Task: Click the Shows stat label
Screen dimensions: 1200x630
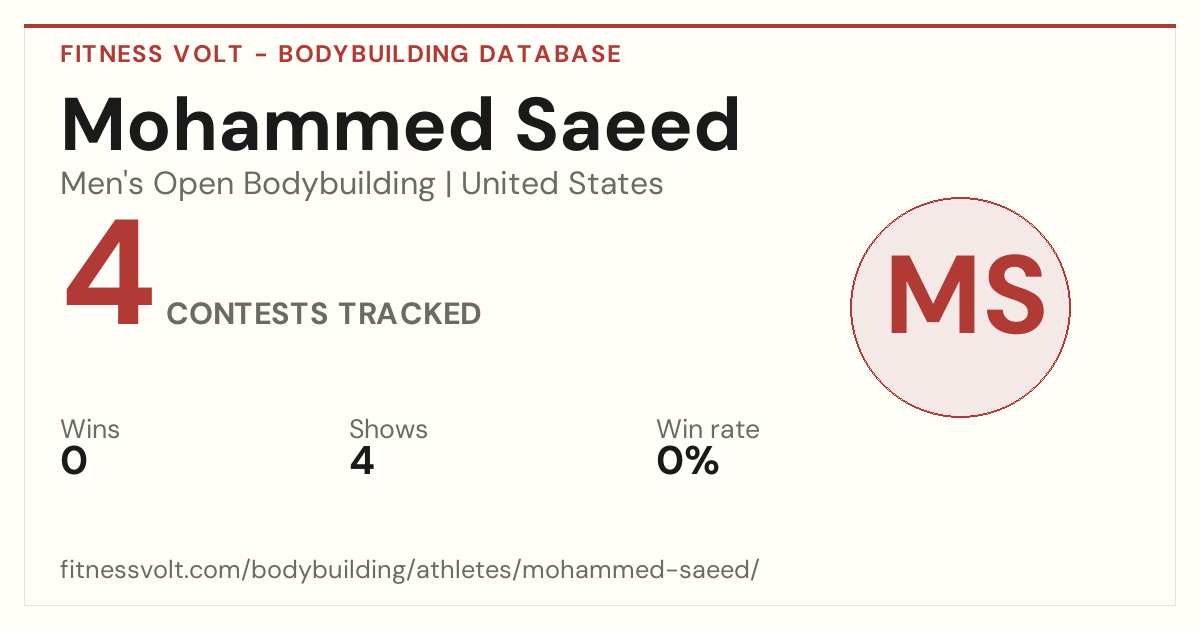Action: 388,430
